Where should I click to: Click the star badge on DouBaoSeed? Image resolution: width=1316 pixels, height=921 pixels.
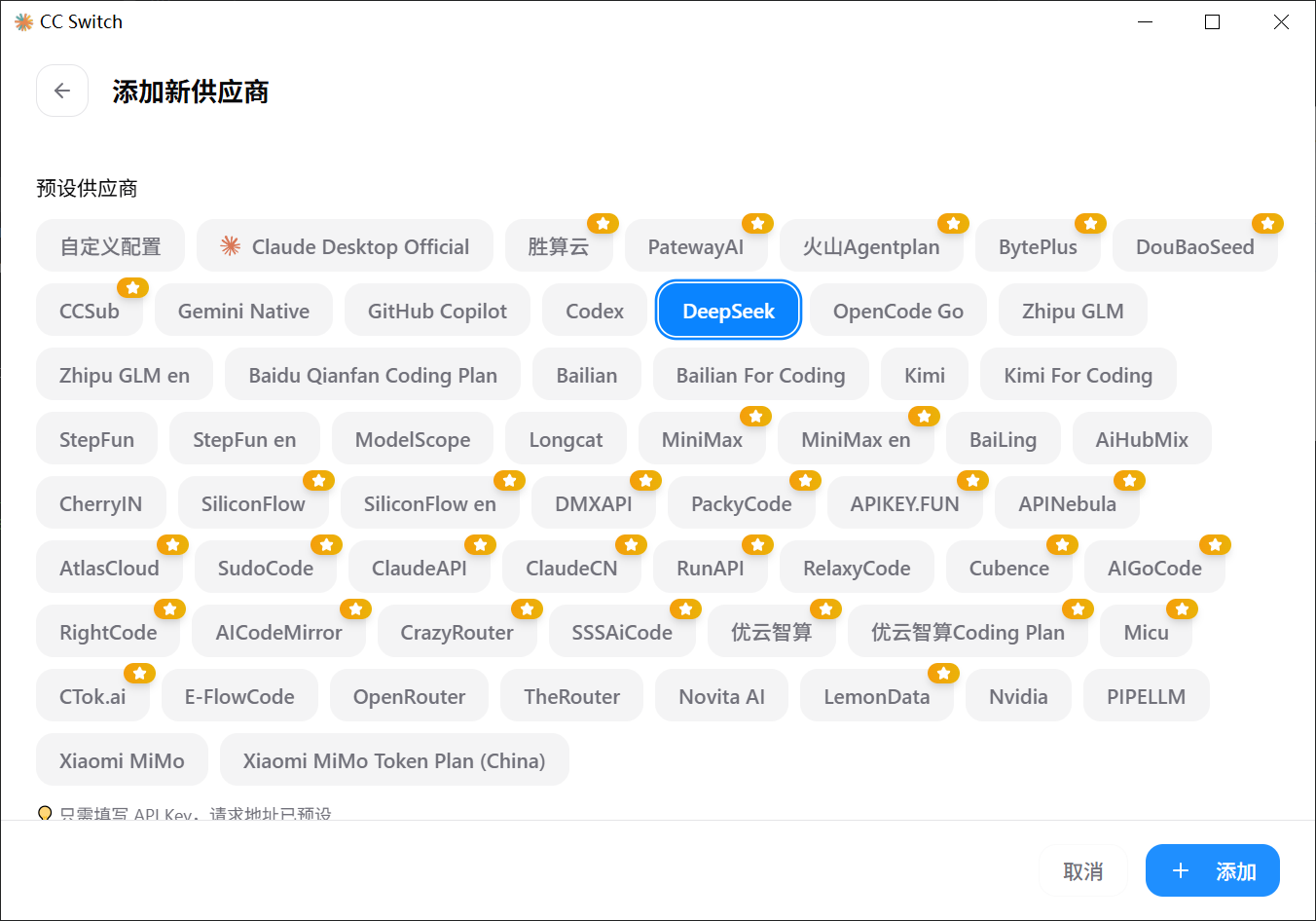1267,224
